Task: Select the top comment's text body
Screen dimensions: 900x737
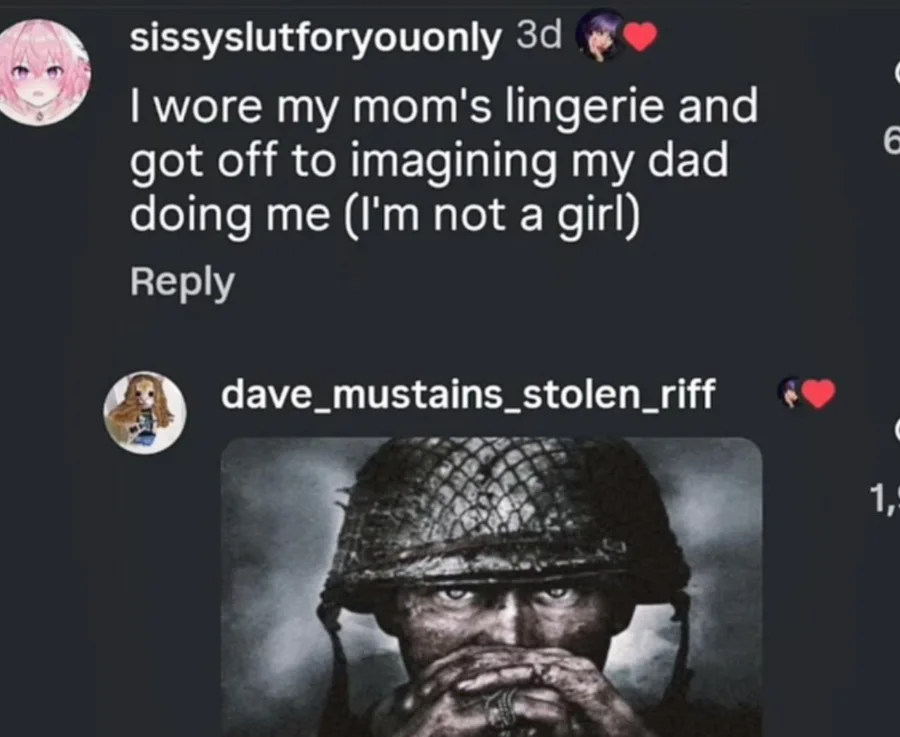Action: pyautogui.click(x=440, y=160)
